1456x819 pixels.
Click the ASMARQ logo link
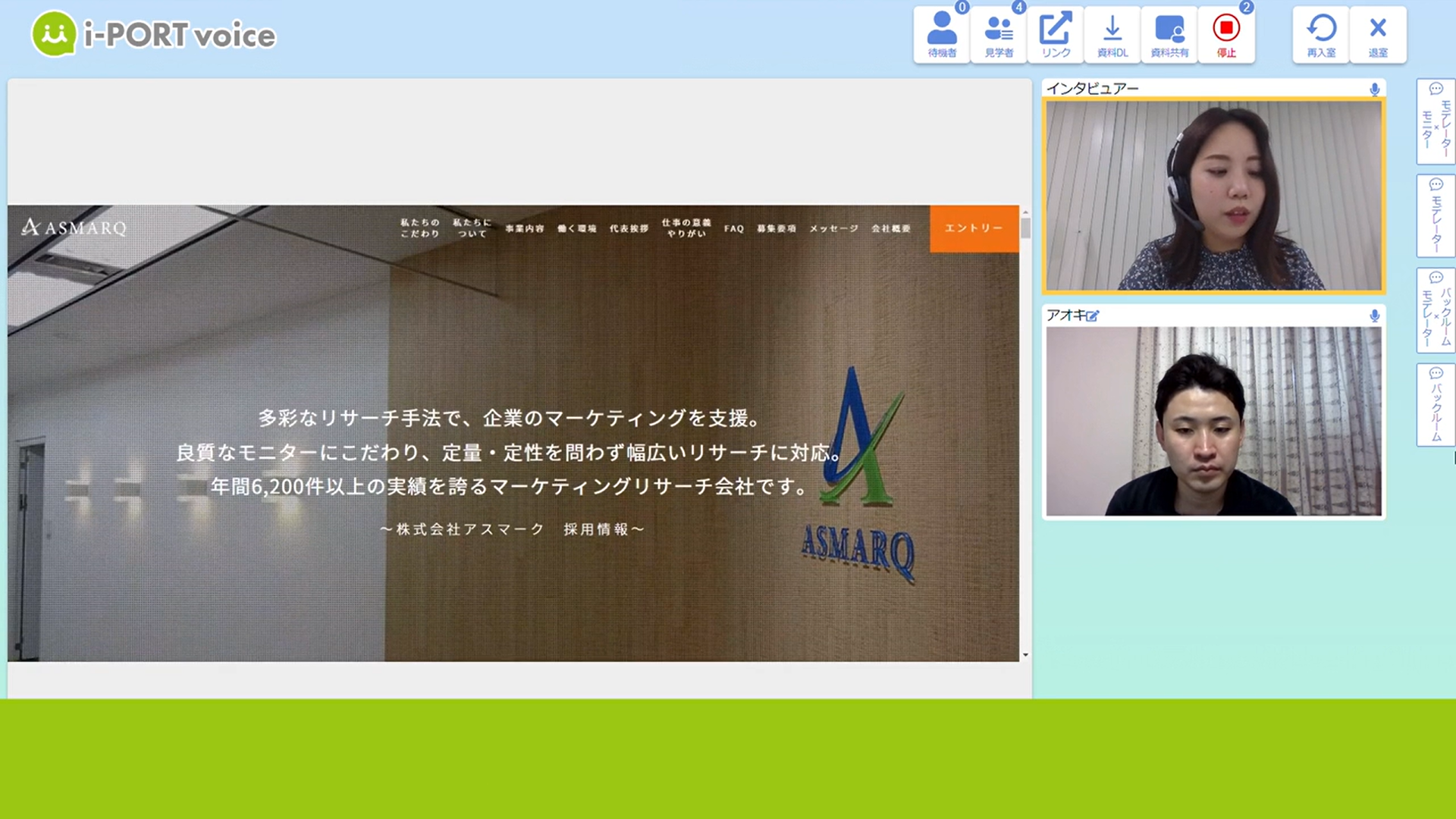[x=74, y=227]
